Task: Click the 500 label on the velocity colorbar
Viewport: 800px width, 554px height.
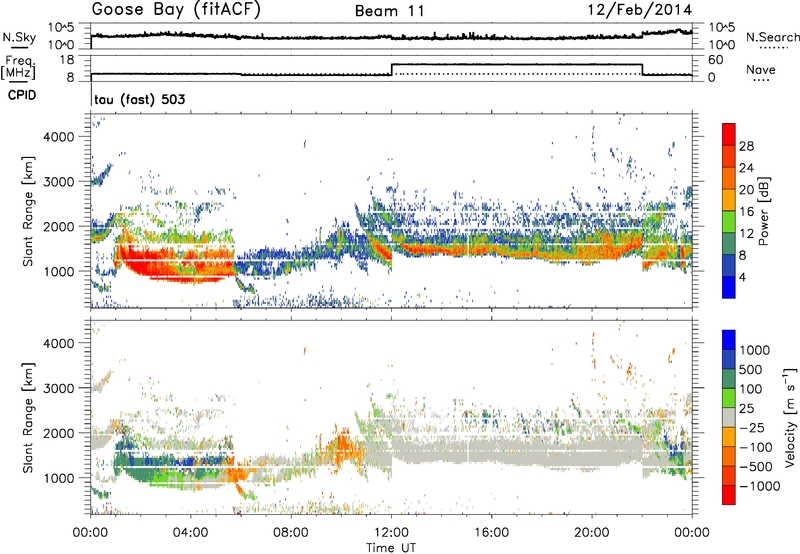Action: pos(752,370)
